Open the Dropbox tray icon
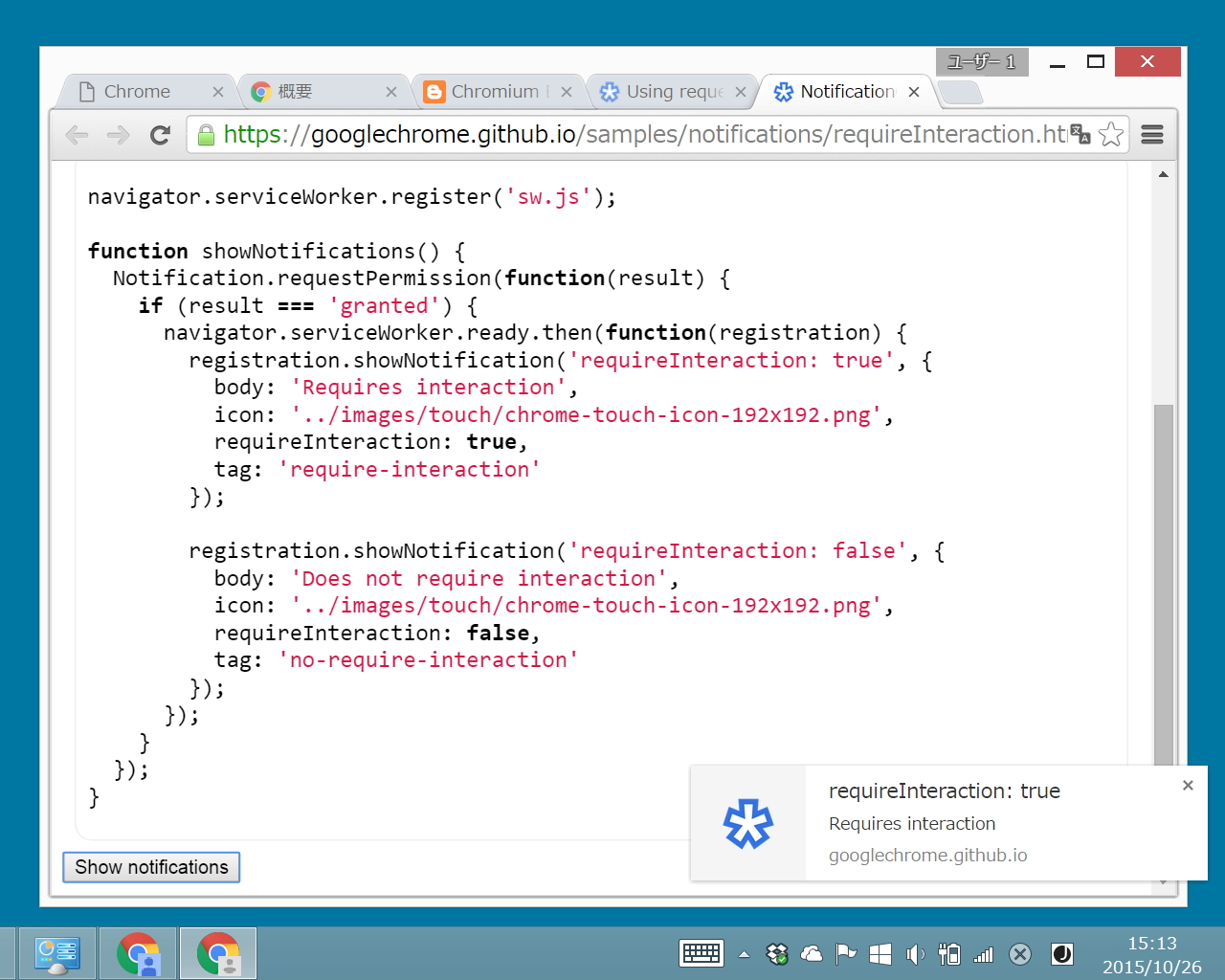Image resolution: width=1225 pixels, height=980 pixels. pyautogui.click(x=777, y=953)
